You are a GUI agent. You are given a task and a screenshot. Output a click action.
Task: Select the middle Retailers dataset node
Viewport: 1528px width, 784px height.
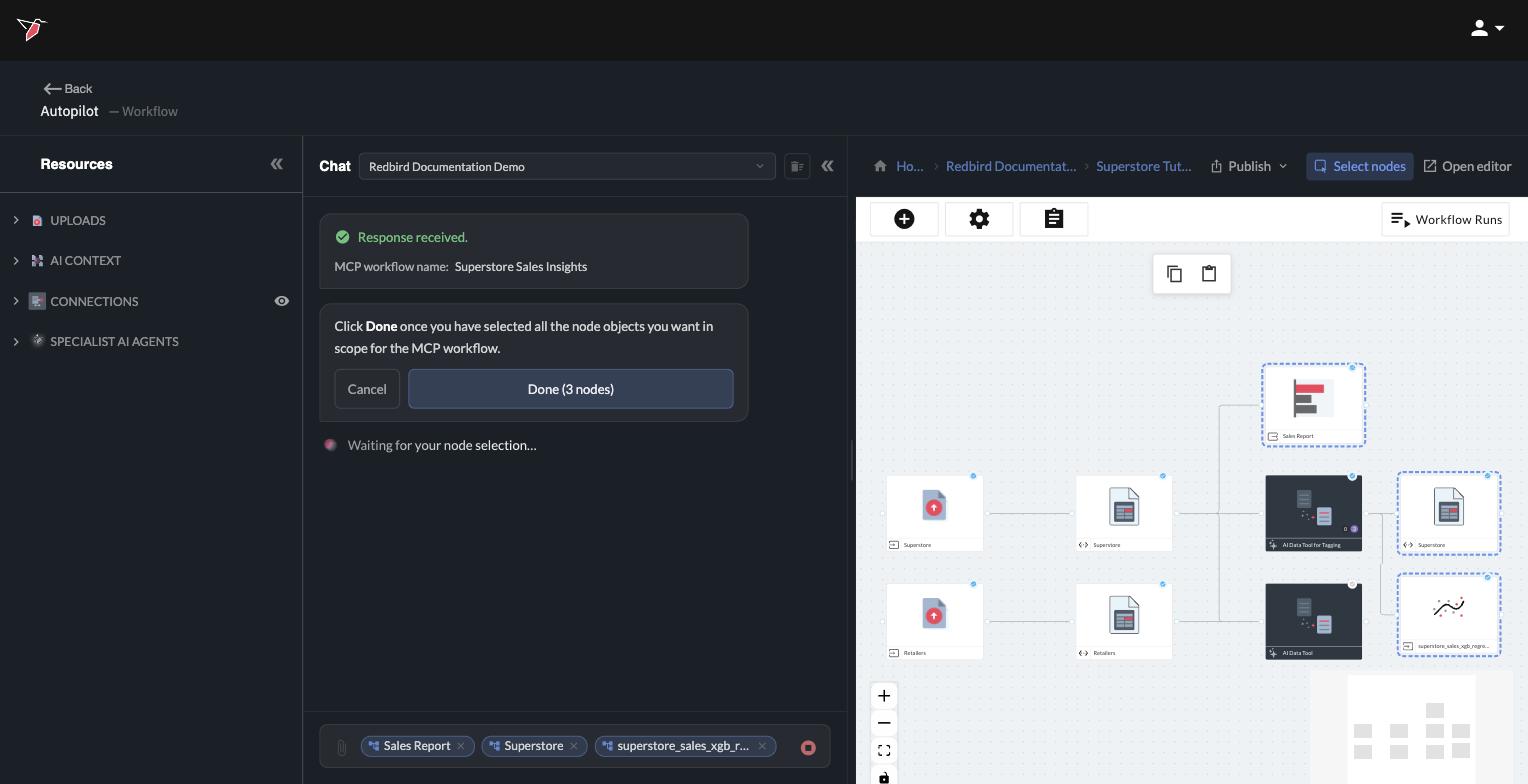(x=1124, y=621)
